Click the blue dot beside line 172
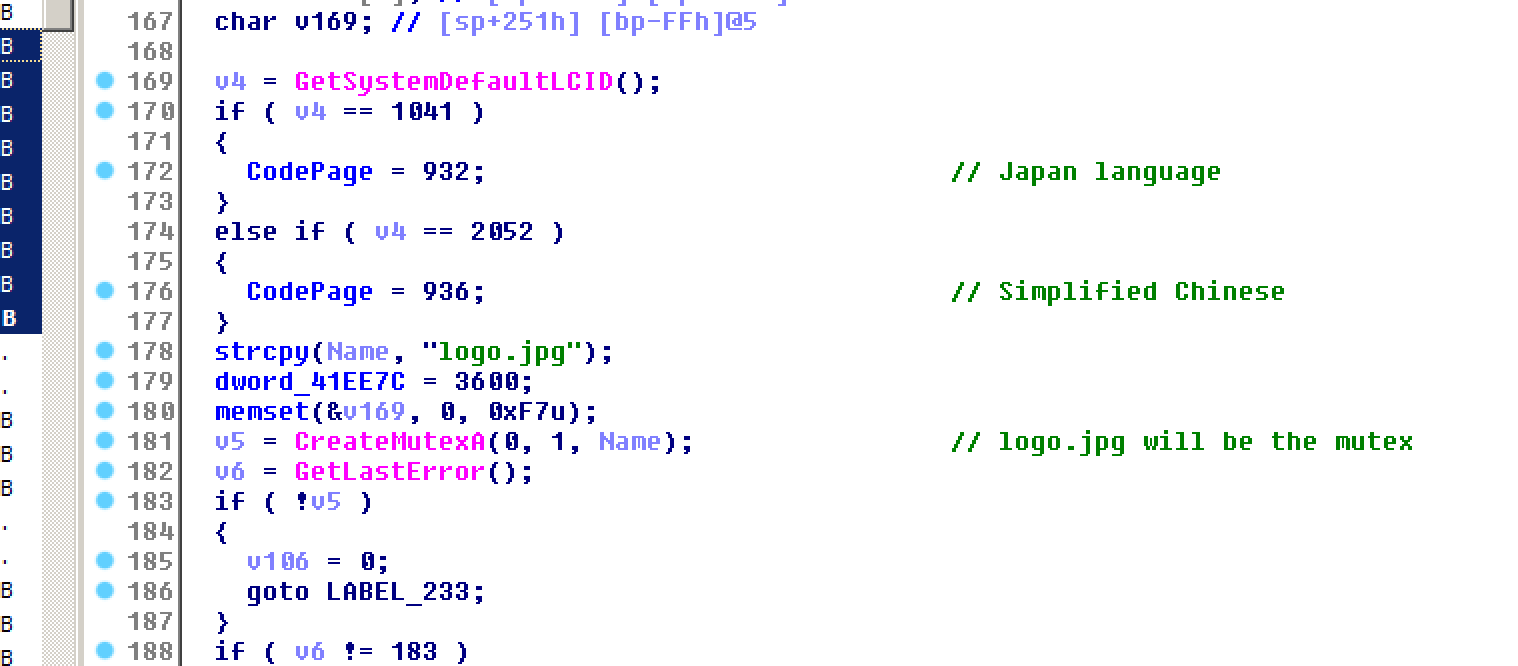The image size is (1518, 666). [105, 171]
